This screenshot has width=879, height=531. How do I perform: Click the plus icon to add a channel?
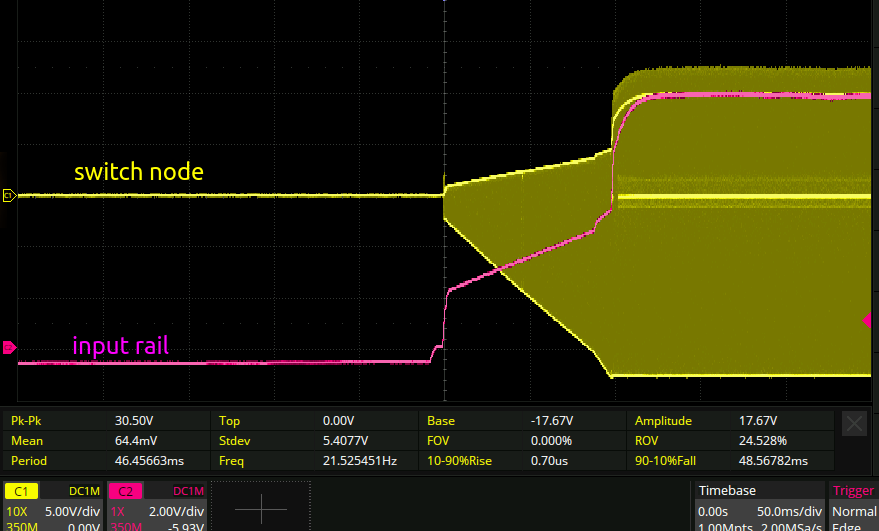pos(261,508)
